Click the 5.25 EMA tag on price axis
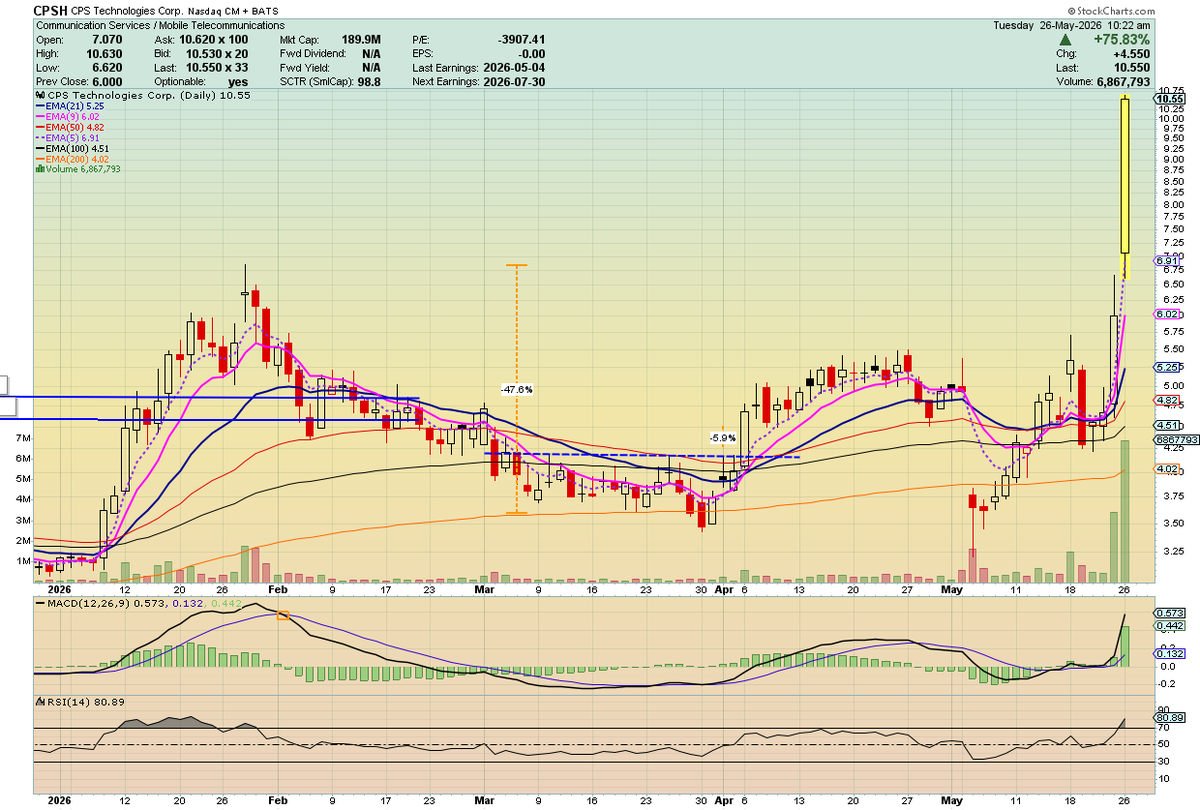 tap(1166, 367)
